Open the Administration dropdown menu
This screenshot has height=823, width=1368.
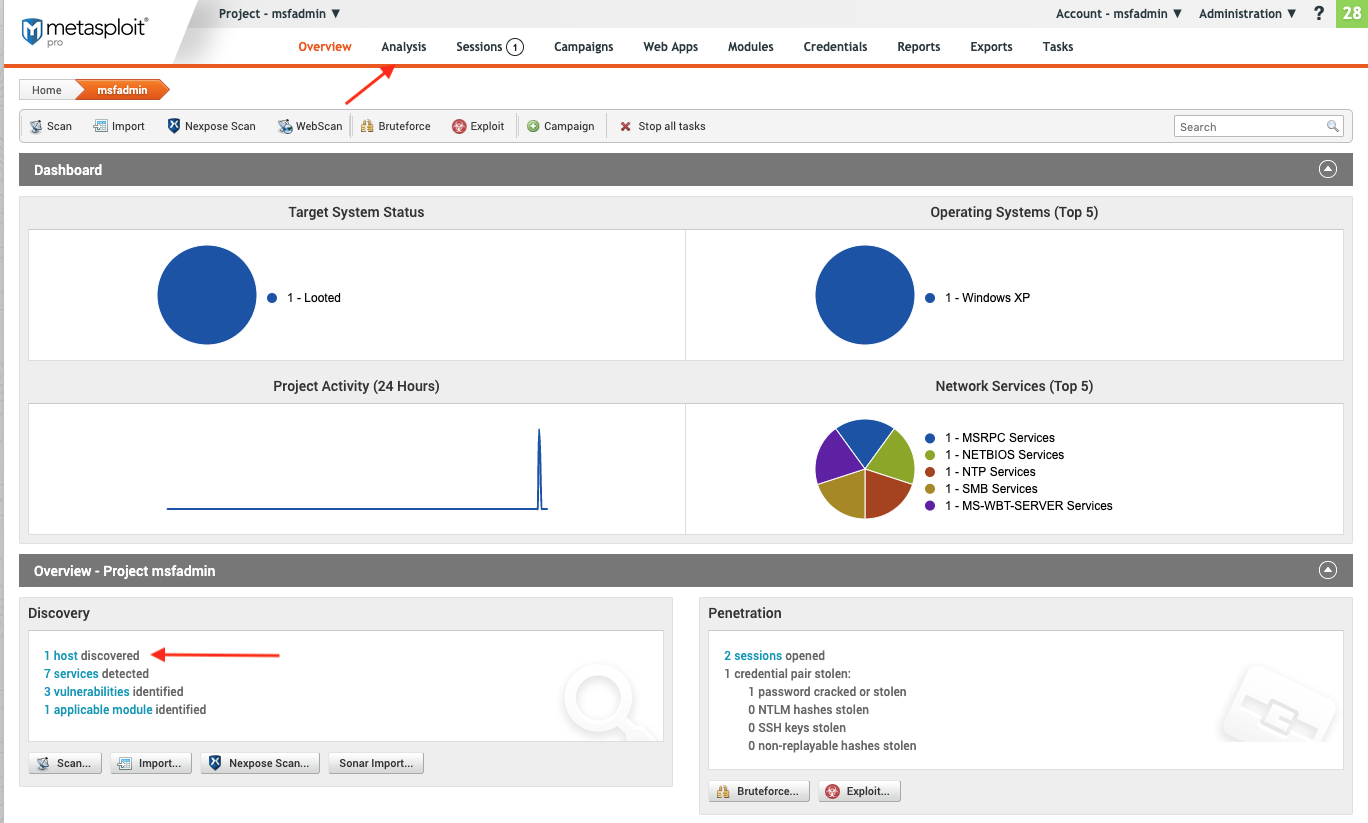[1248, 14]
